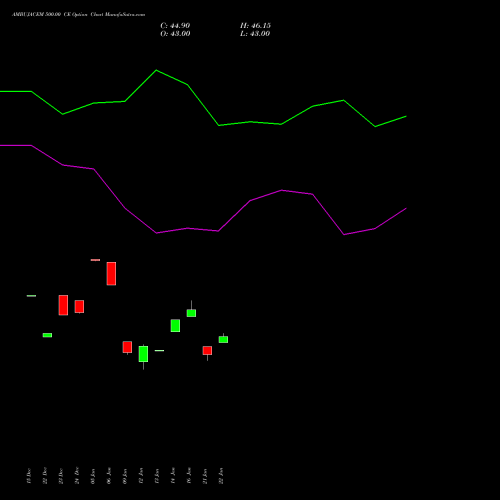The width and height of the screenshot is (500, 500).
Task: Click the 22 Jan date label
Action: [x=221, y=475]
